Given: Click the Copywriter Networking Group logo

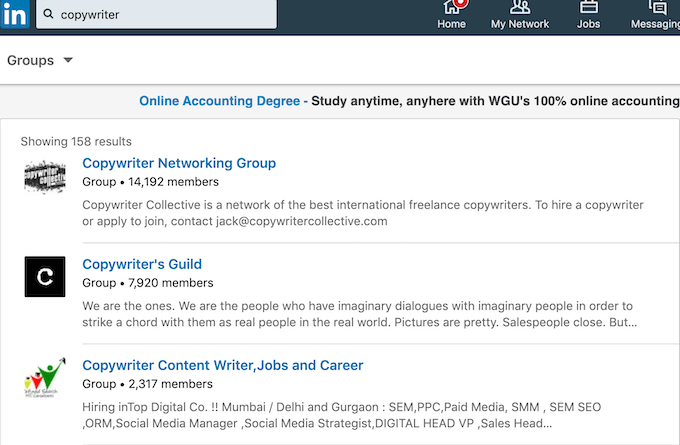Looking at the screenshot, I should (45, 177).
